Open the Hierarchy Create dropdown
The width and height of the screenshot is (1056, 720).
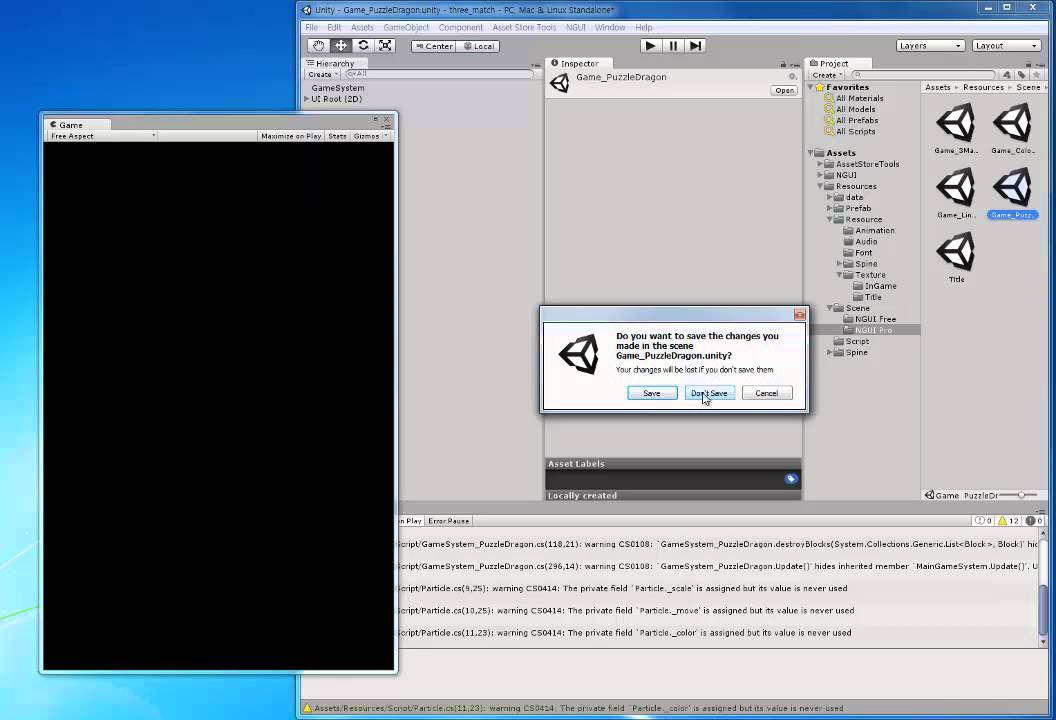click(323, 75)
